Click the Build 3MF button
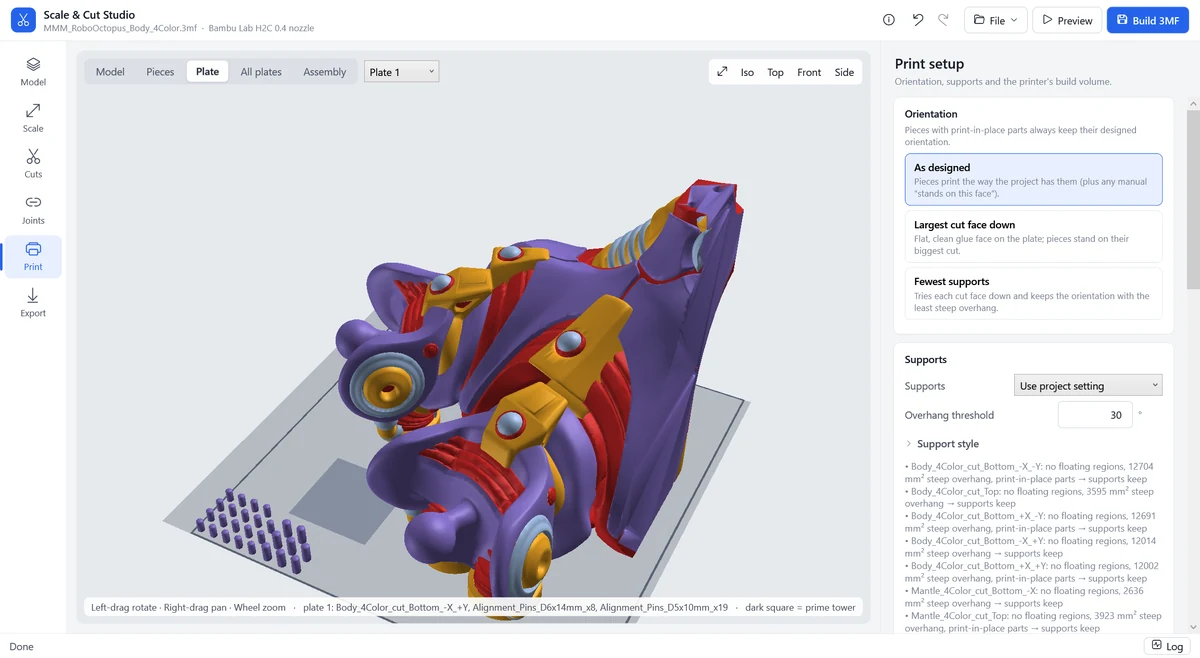The height and width of the screenshot is (658, 1200). 1147,20
